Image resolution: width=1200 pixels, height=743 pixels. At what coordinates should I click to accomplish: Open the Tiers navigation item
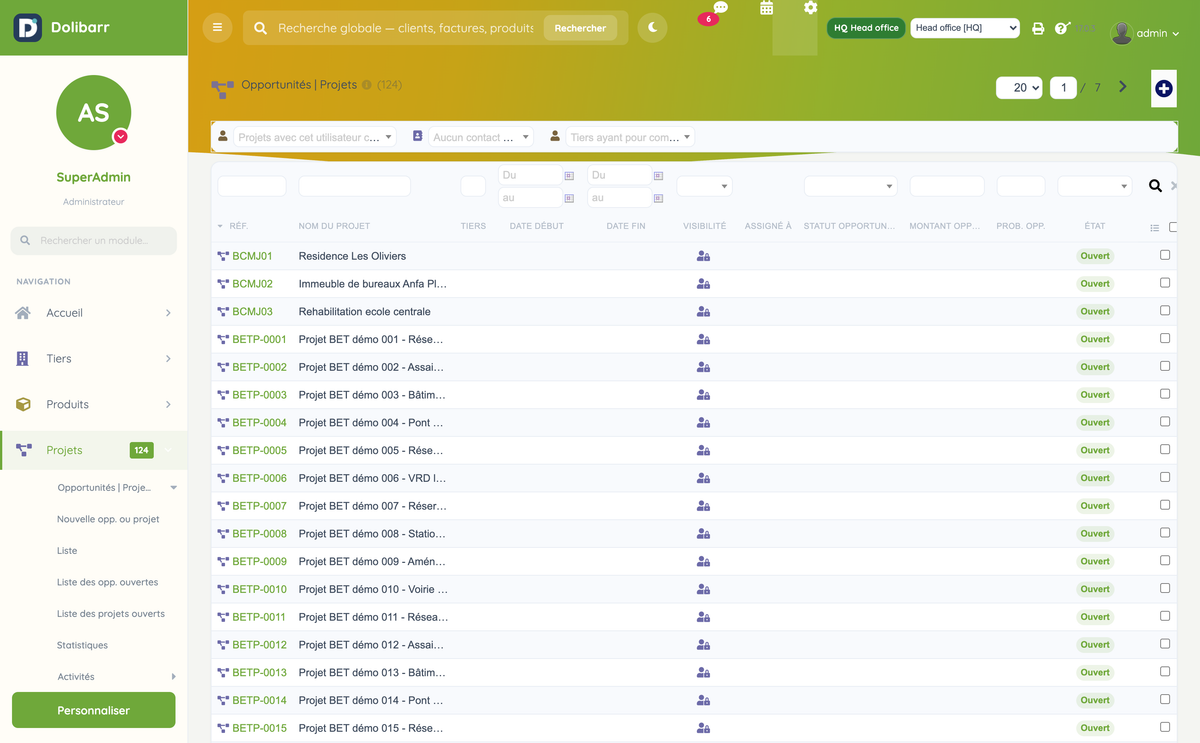pos(93,359)
